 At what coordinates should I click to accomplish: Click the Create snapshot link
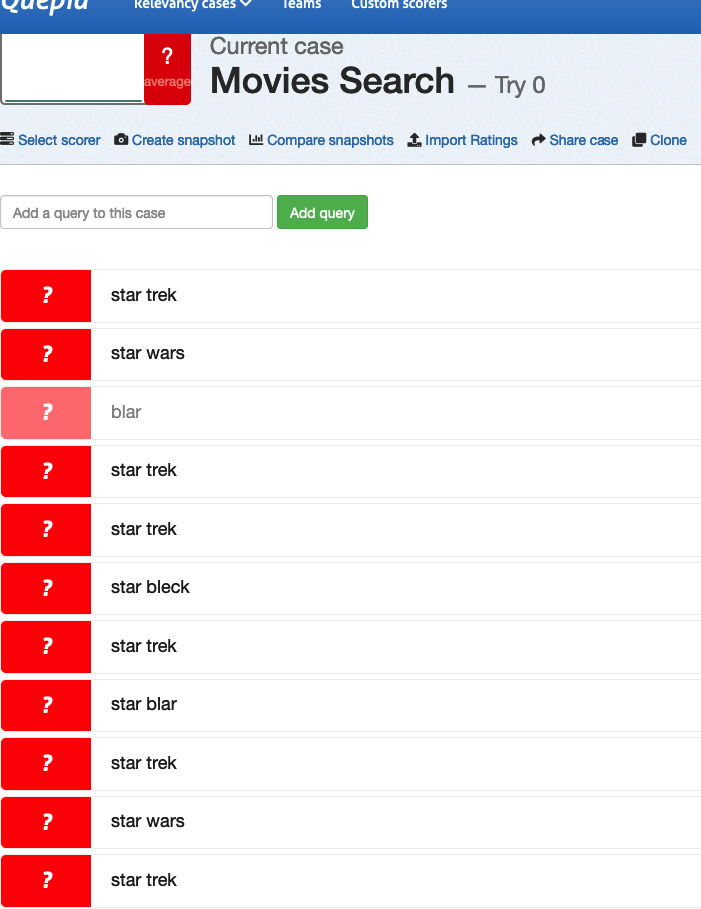click(183, 140)
